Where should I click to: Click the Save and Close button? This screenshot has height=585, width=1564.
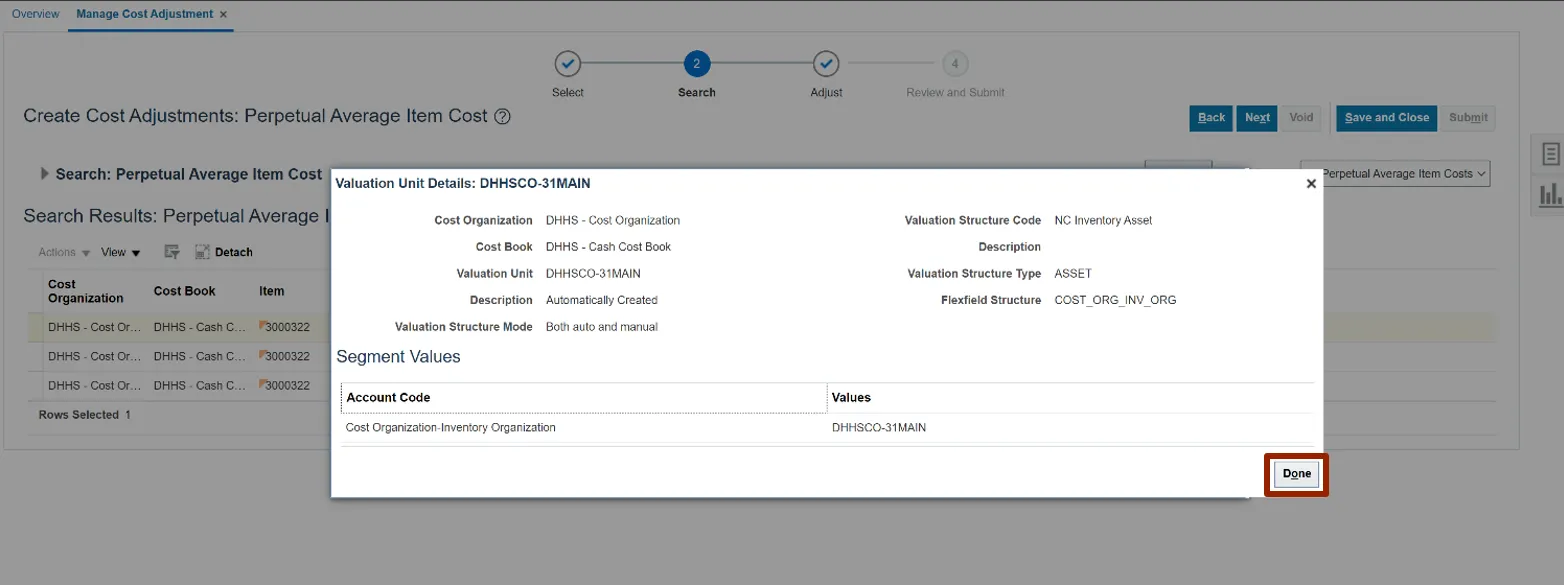[1386, 118]
